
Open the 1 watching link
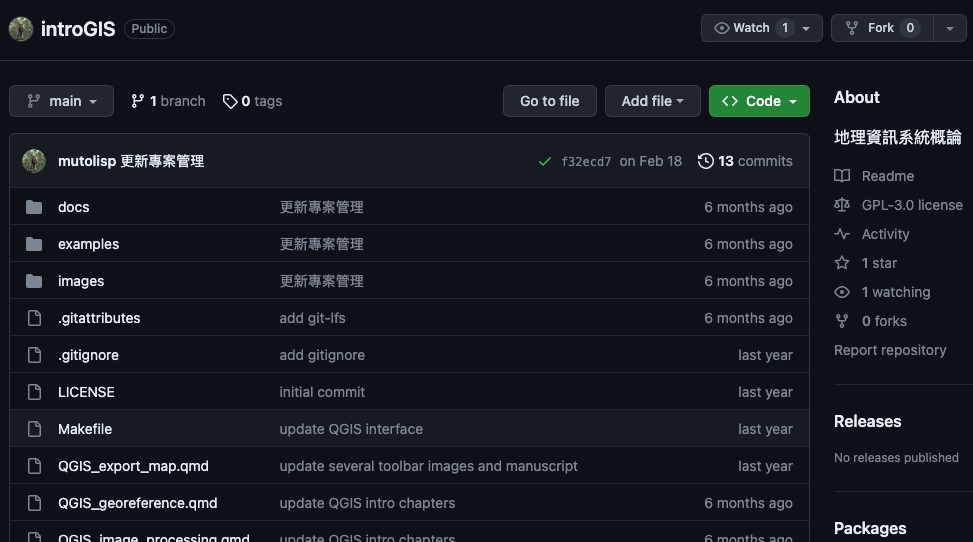tap(896, 292)
